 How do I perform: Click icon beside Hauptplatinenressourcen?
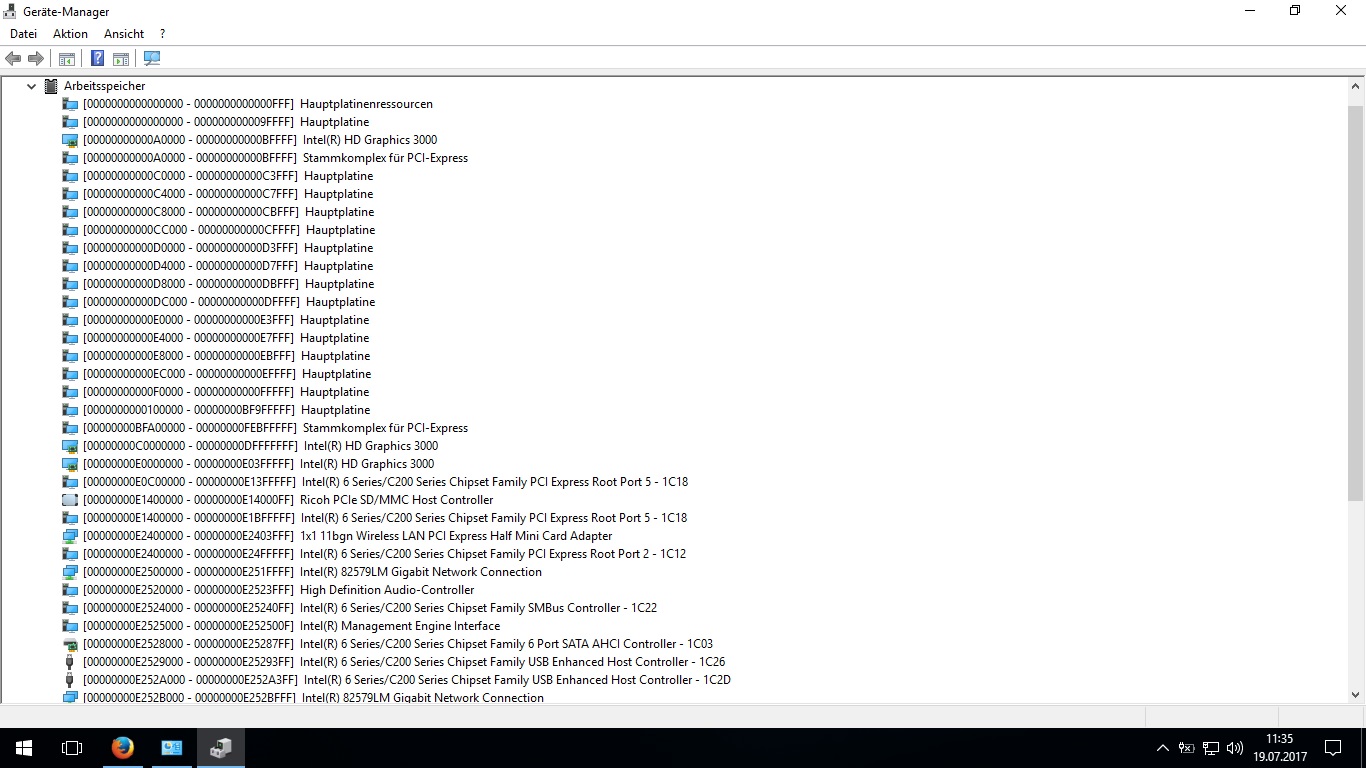pyautogui.click(x=70, y=104)
